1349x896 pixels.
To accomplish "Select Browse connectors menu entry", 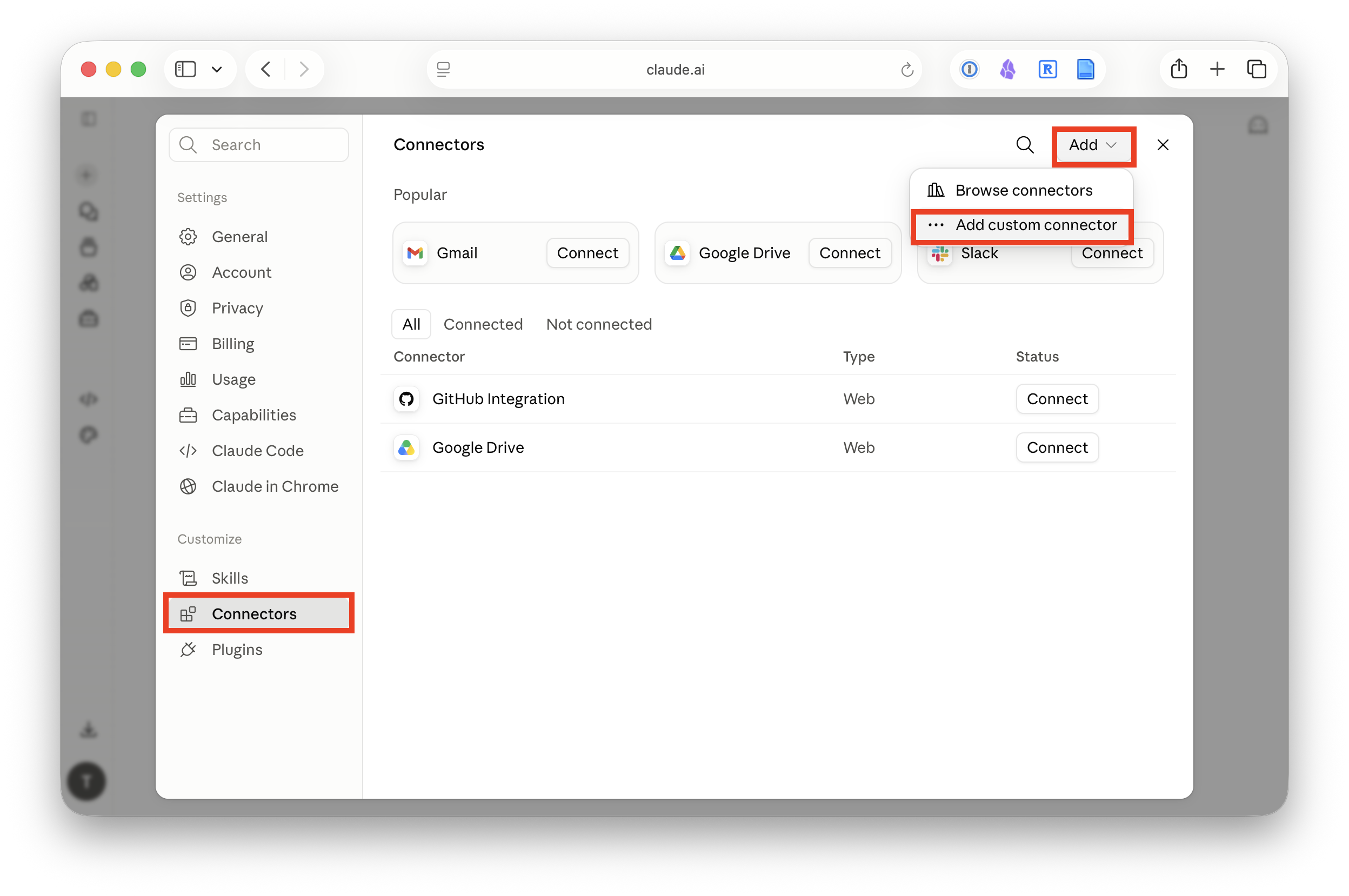I will pyautogui.click(x=1021, y=190).
